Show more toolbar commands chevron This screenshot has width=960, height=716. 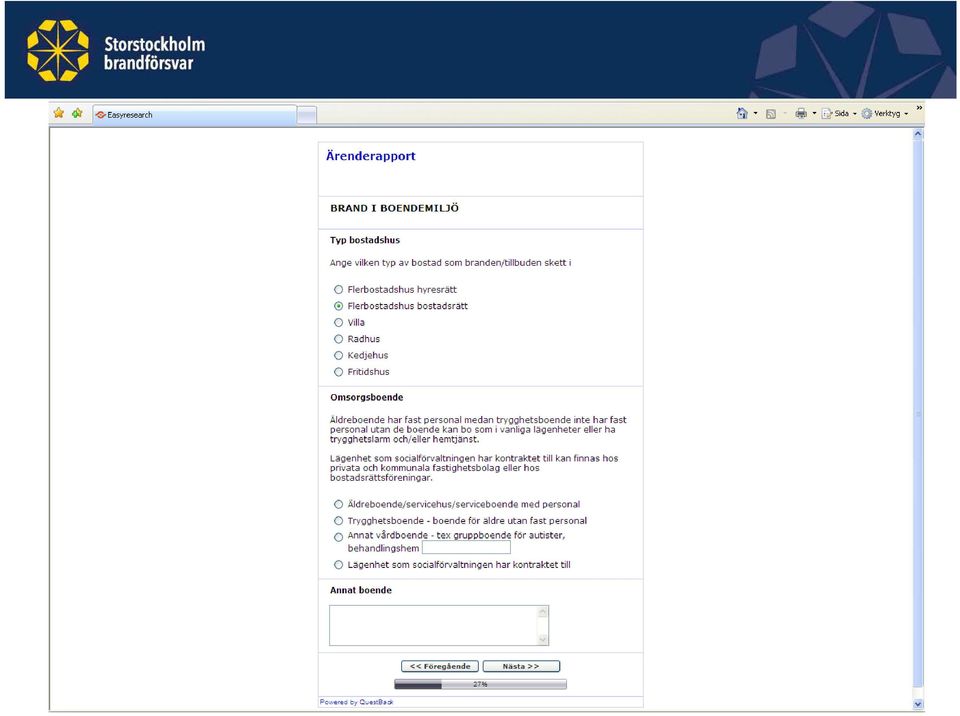pos(919,108)
